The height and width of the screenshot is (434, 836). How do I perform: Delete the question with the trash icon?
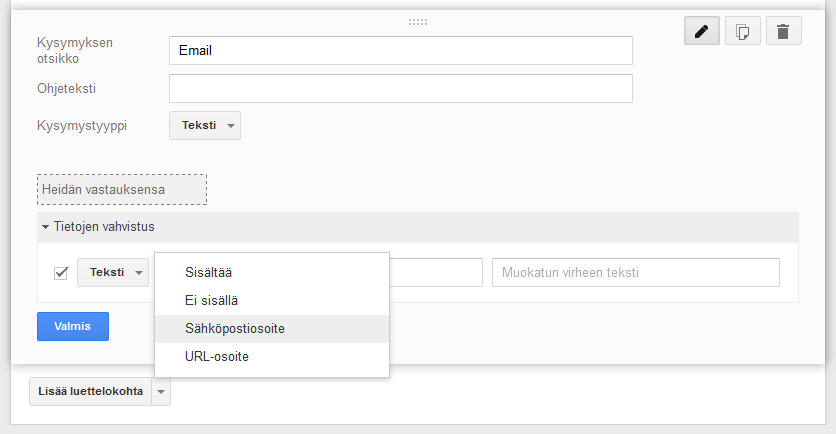(x=783, y=31)
